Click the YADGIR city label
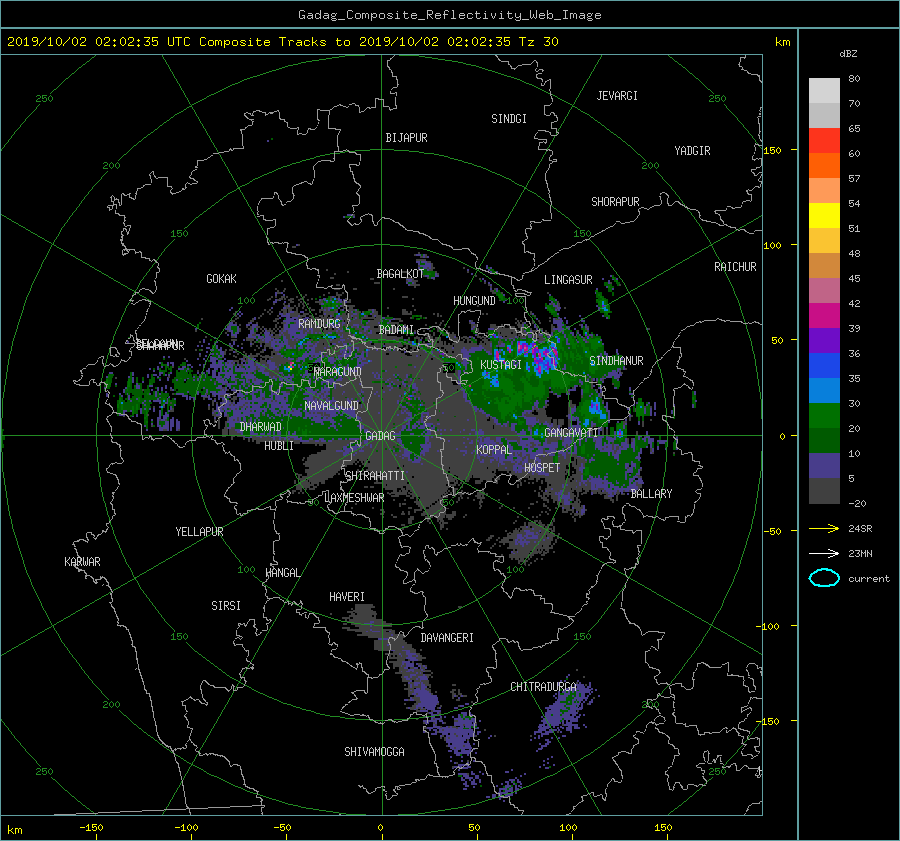Screen dimensions: 900x841 [x=692, y=150]
